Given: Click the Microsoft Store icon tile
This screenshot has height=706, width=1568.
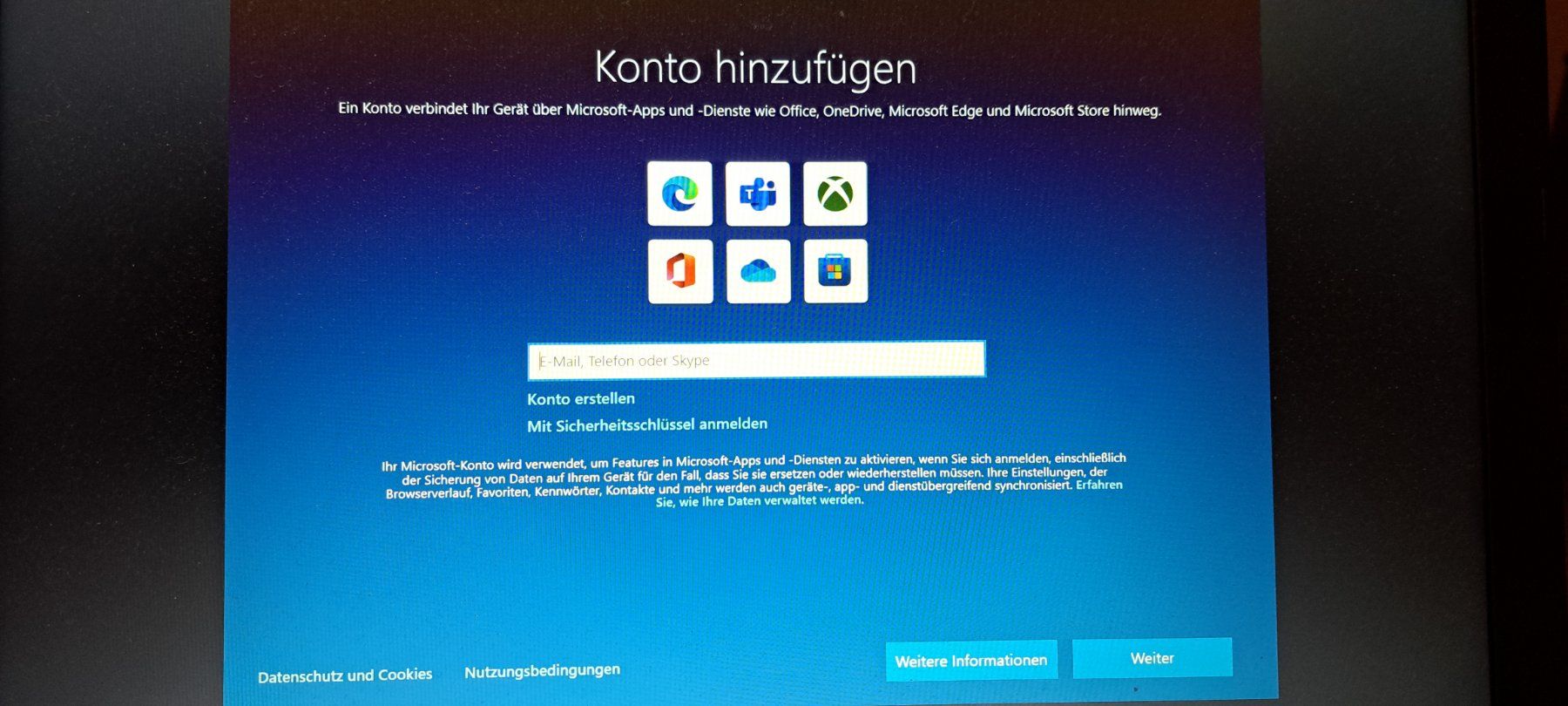Looking at the screenshot, I should coord(835,271).
